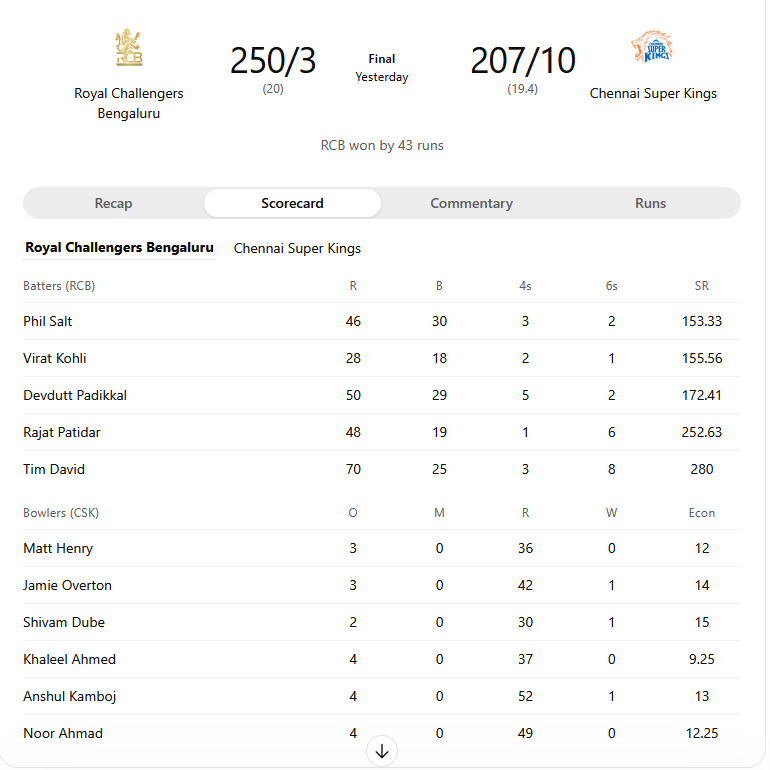770x770 pixels.
Task: Click Tim David's runs value 70
Action: [x=353, y=469]
